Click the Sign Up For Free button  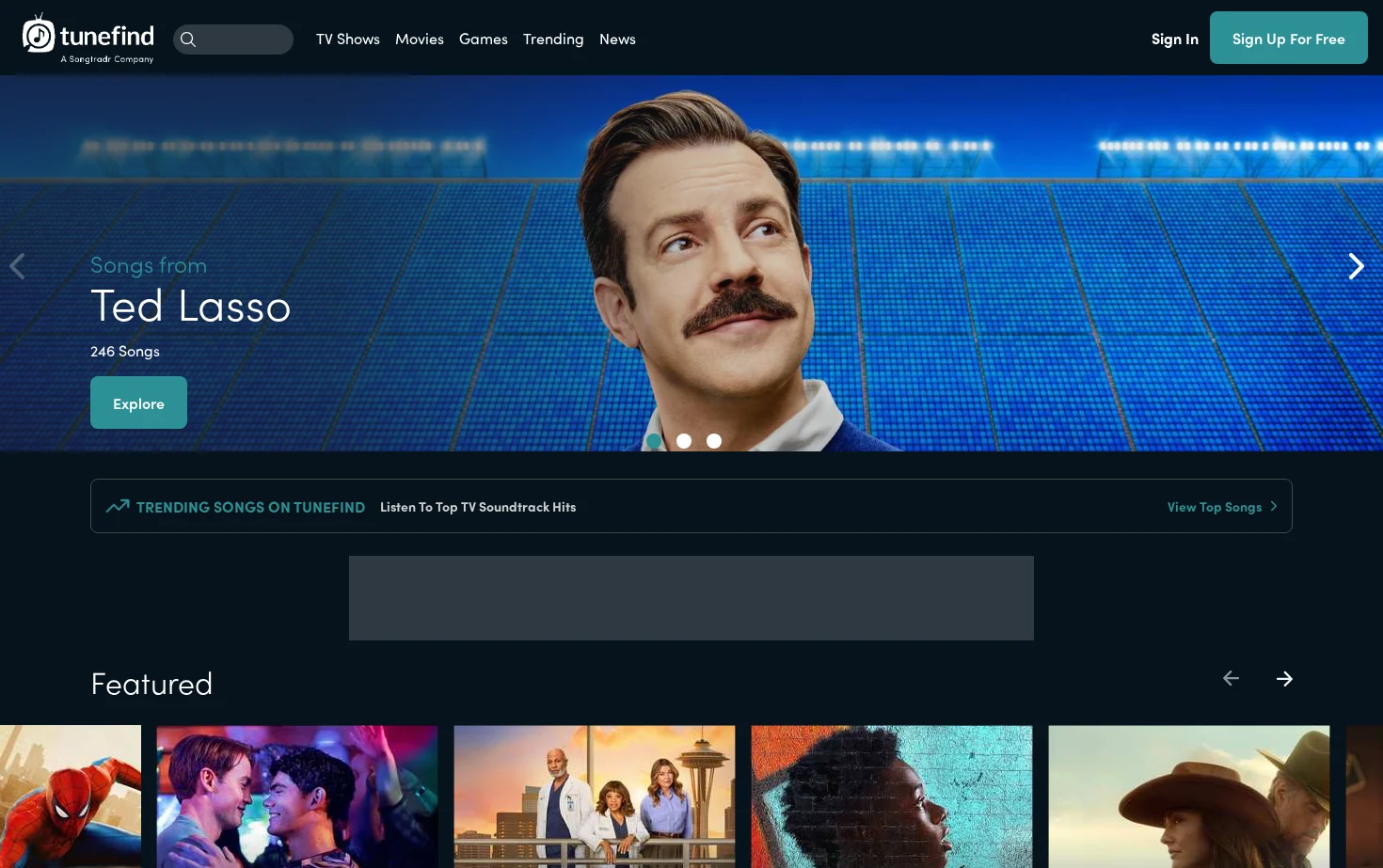pyautogui.click(x=1289, y=38)
